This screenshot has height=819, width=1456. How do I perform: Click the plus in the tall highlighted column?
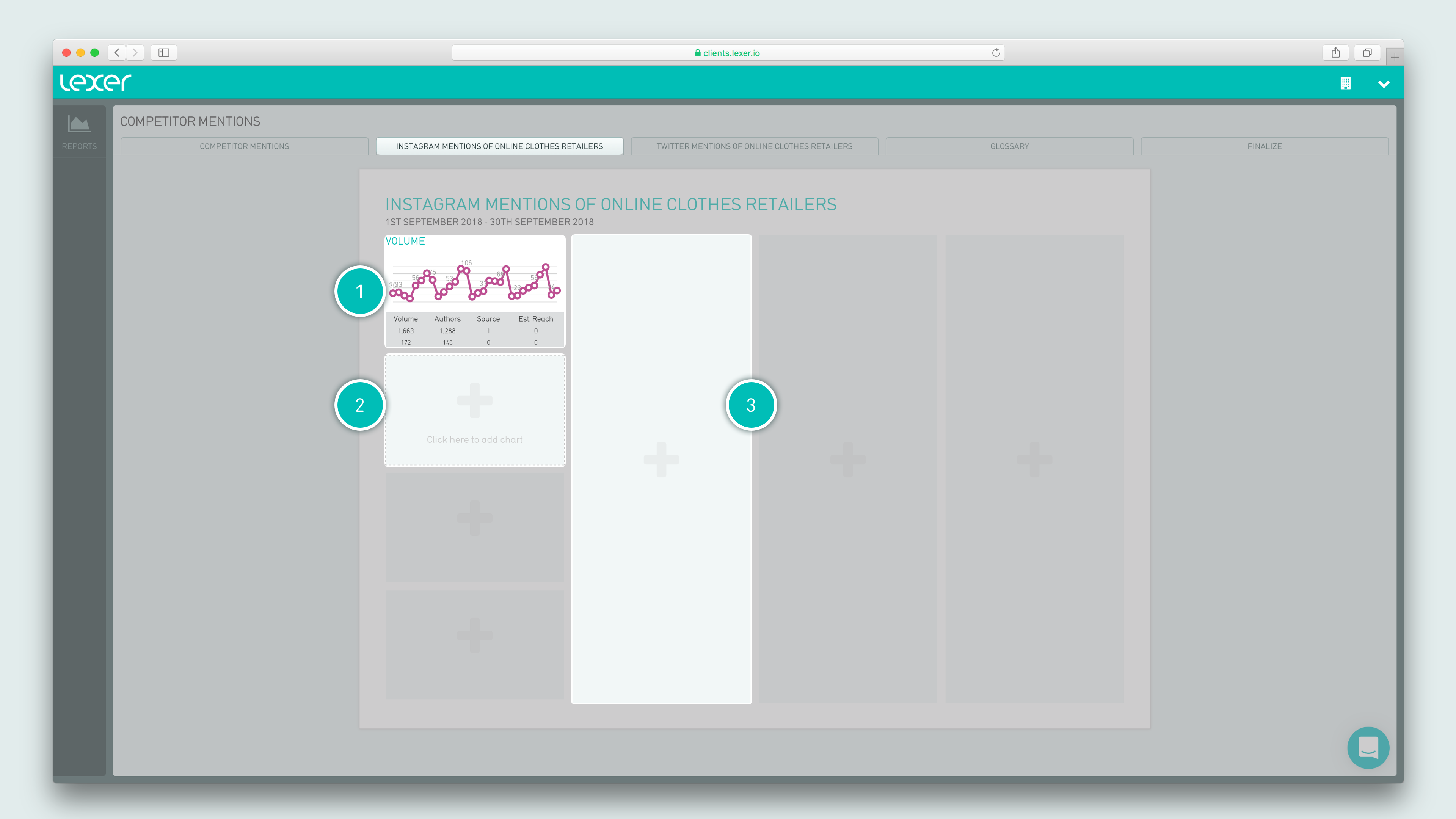point(661,460)
